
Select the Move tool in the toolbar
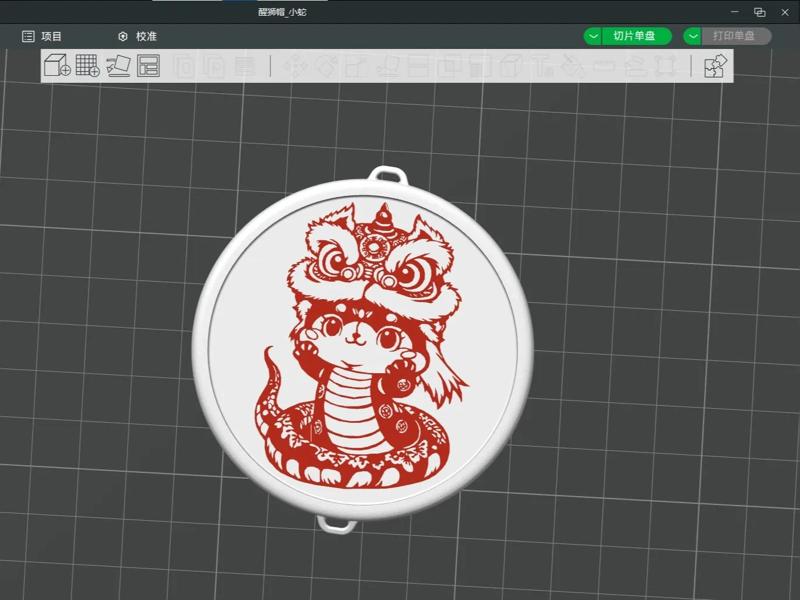click(x=294, y=67)
